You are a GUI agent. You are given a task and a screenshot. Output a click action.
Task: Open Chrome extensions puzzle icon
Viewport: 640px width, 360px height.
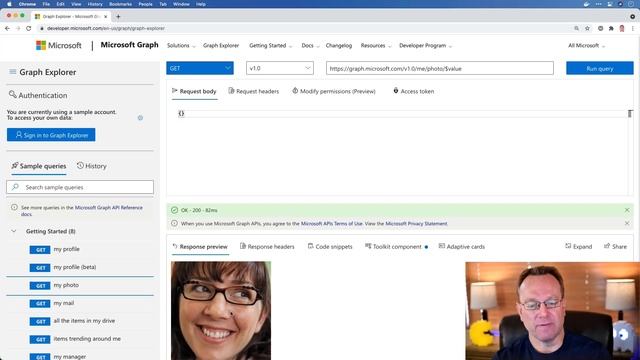coord(611,28)
